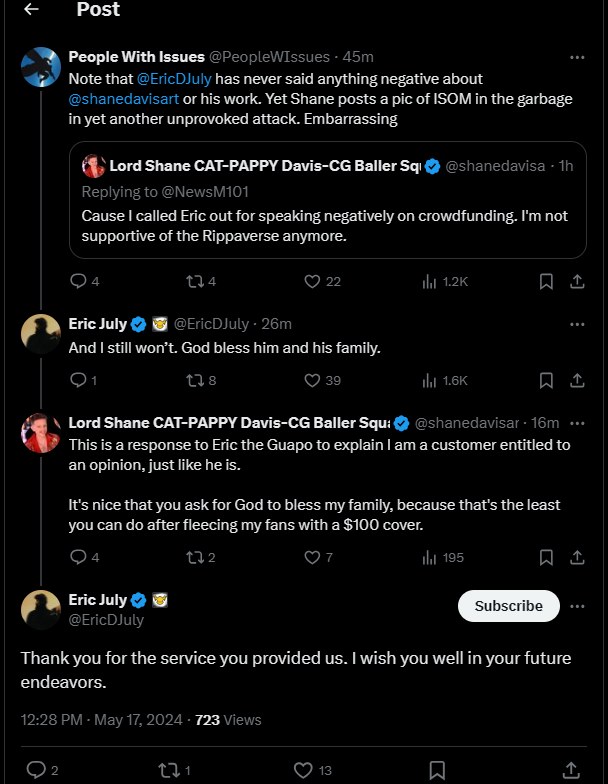Like the main post with 13 likes
The width and height of the screenshot is (608, 784).
coord(312,770)
